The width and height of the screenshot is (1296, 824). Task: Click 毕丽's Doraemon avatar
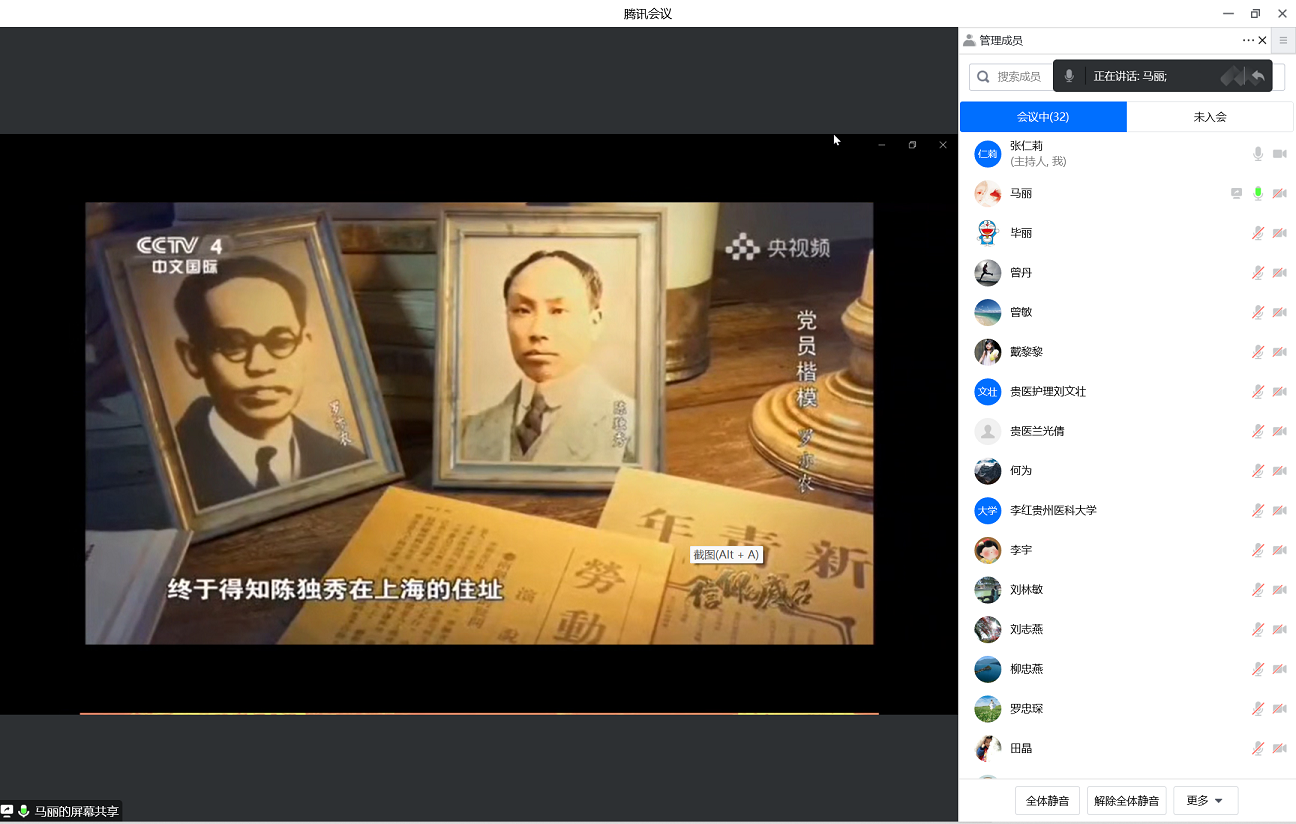987,233
